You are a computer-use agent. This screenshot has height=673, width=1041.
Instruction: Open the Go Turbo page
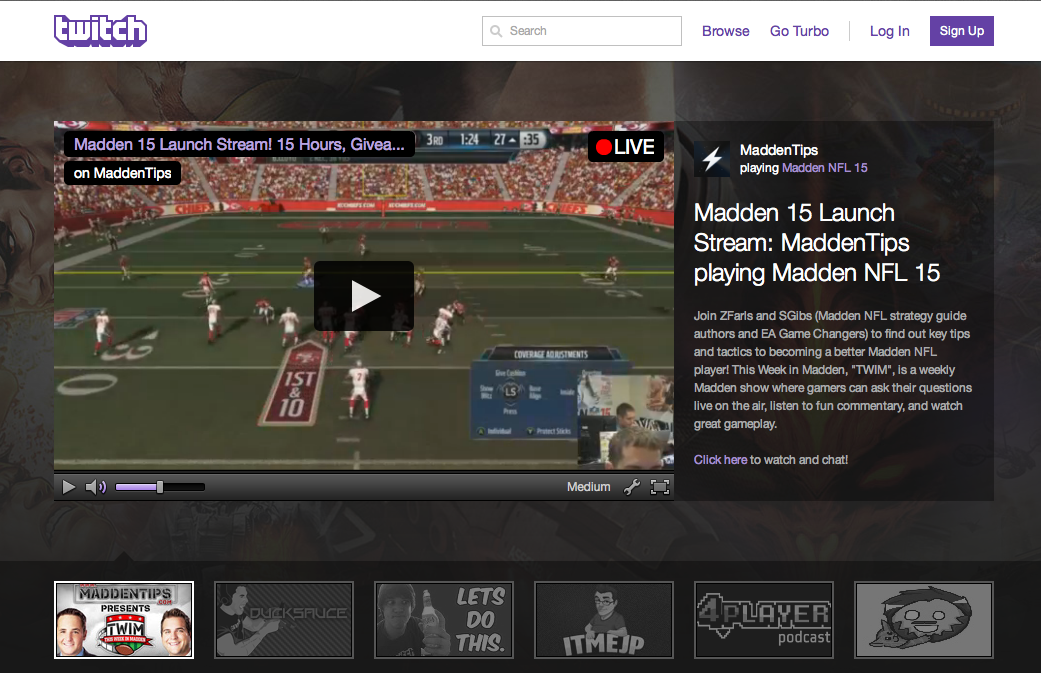pos(799,31)
